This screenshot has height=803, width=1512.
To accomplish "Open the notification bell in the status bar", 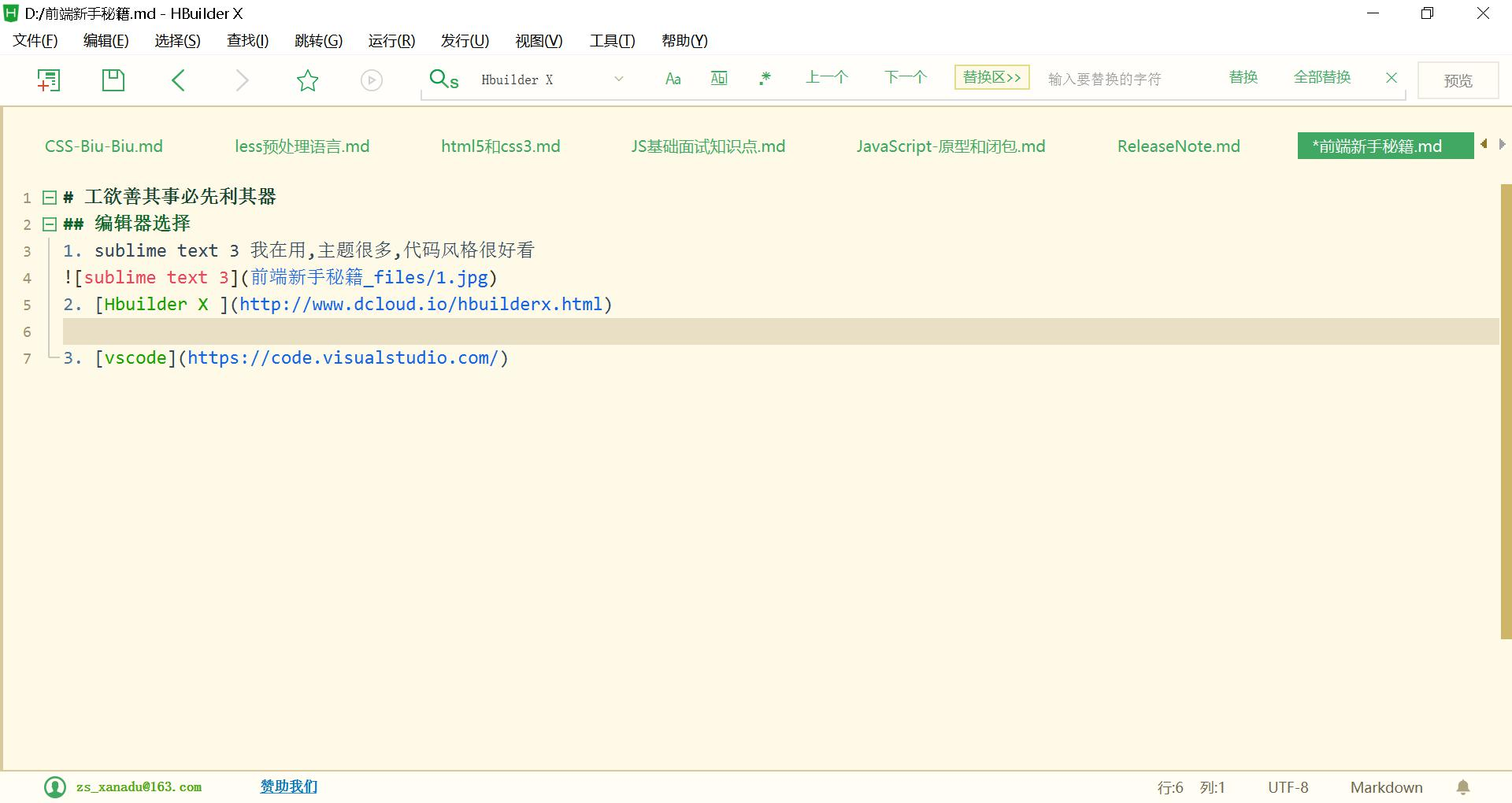I will [1463, 787].
